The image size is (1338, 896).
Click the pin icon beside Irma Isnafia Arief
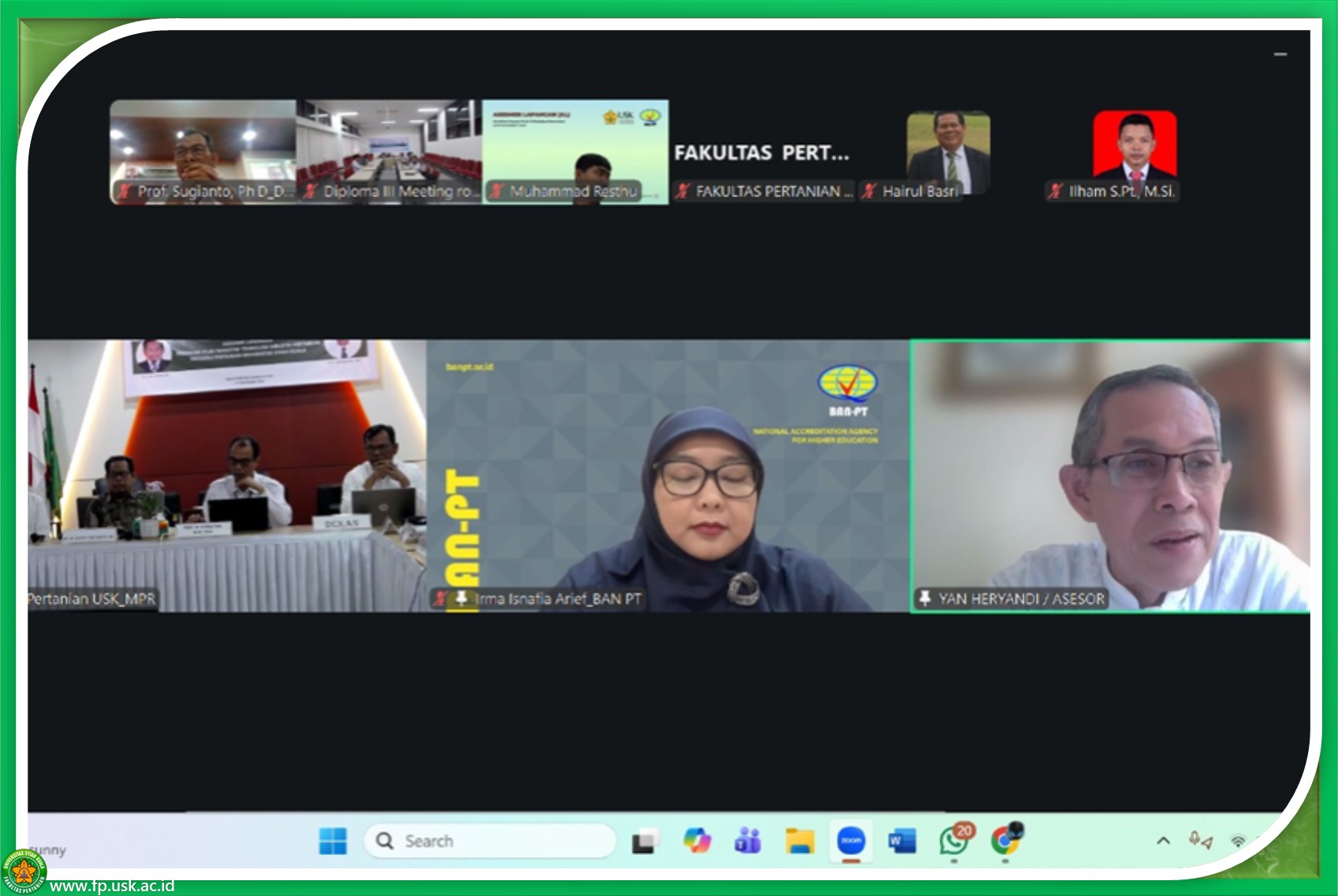pyautogui.click(x=462, y=599)
